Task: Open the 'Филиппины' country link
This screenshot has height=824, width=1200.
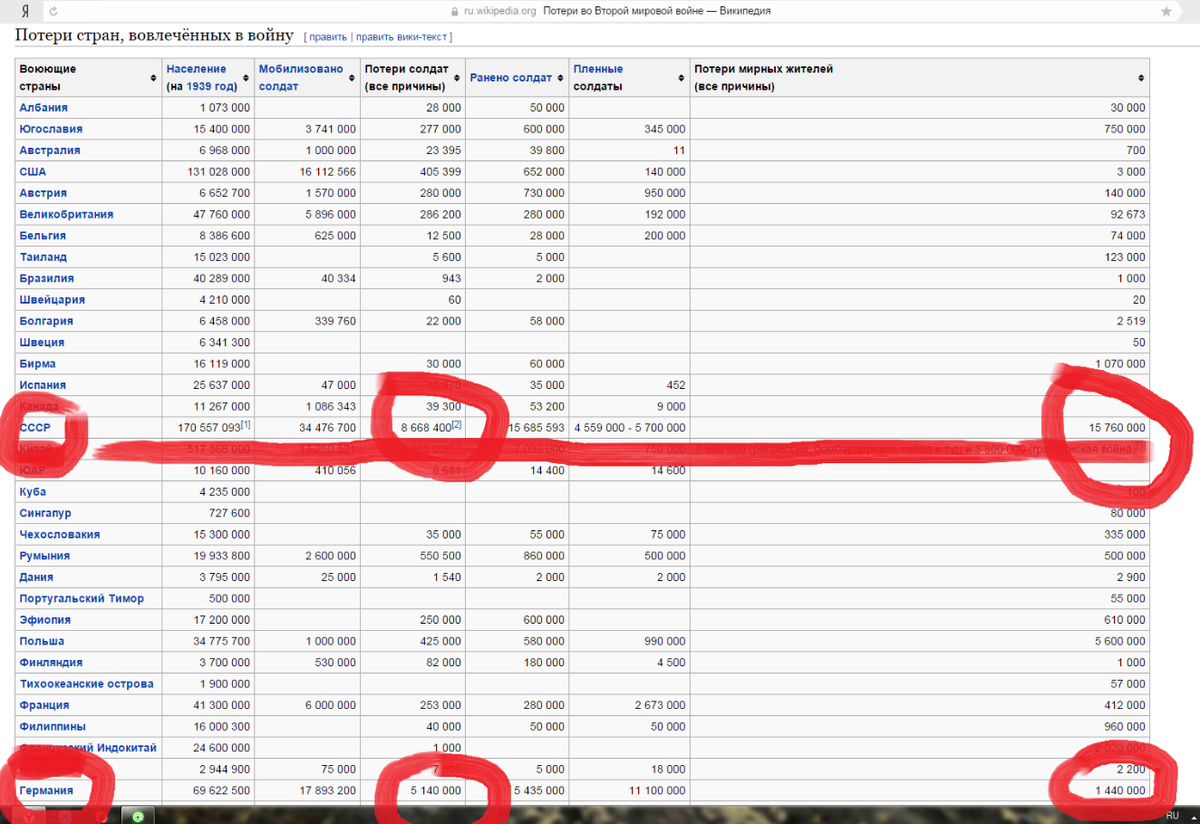Action: 52,726
